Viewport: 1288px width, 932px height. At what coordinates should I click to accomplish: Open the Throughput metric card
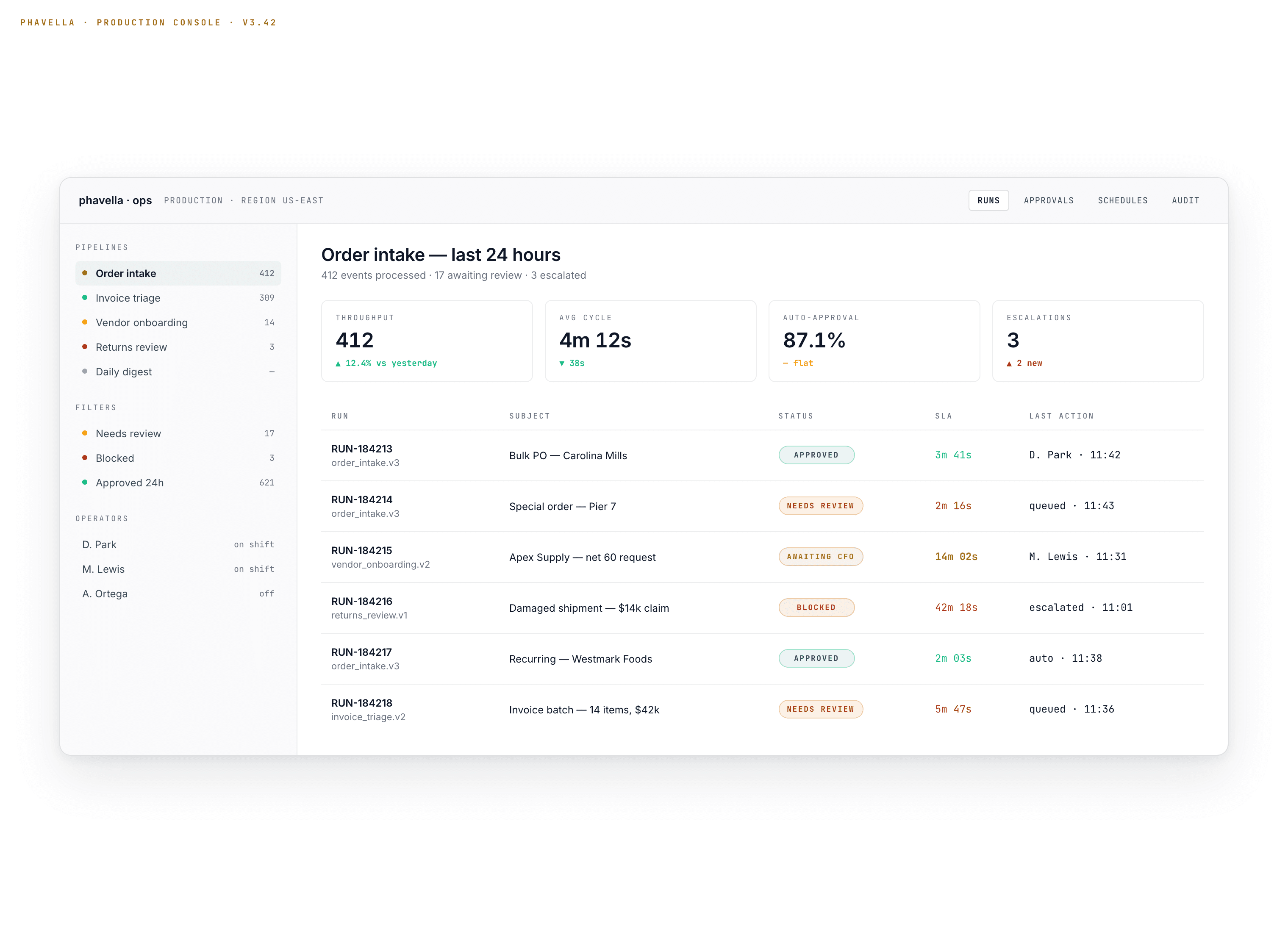point(427,341)
